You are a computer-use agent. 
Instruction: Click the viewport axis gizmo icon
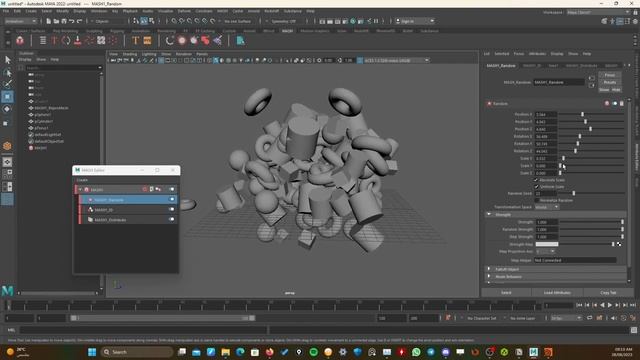click(x=118, y=285)
